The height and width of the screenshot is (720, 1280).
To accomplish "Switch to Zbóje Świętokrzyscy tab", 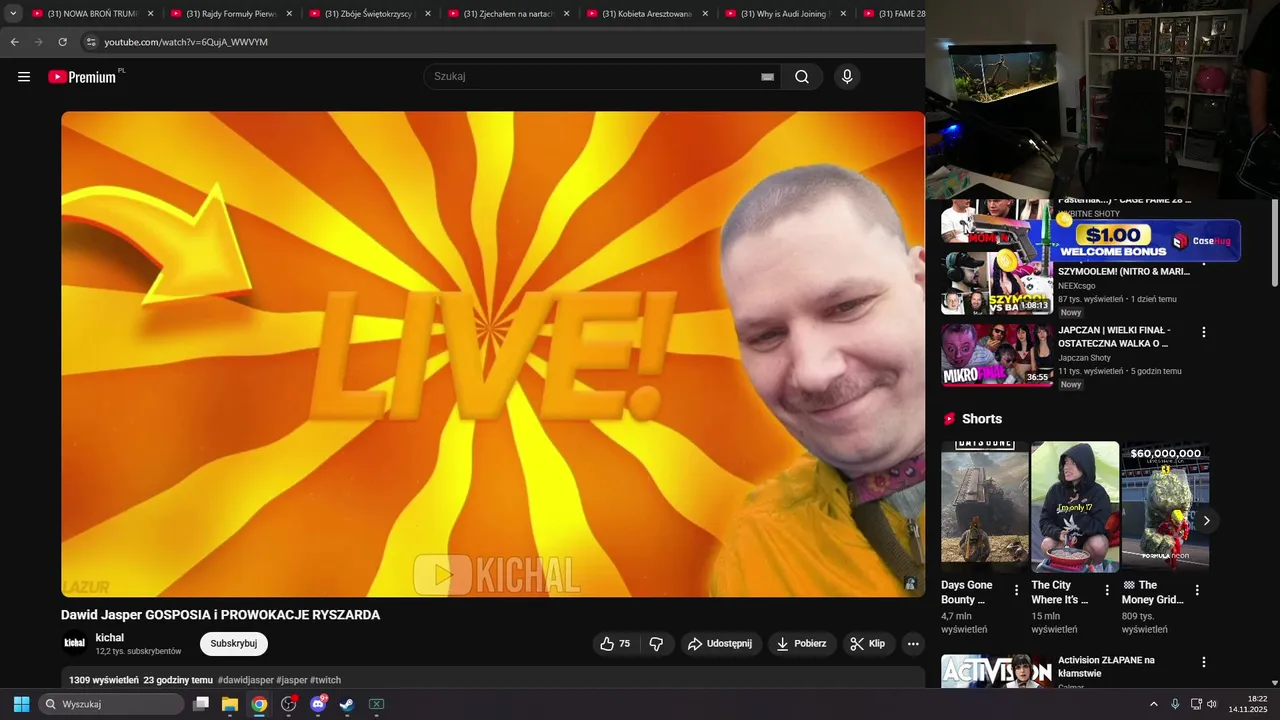I will 369,14.
